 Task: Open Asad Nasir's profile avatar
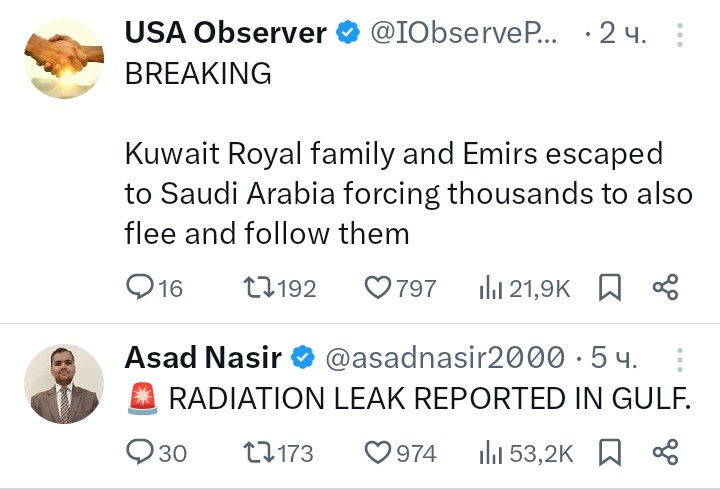(x=64, y=384)
